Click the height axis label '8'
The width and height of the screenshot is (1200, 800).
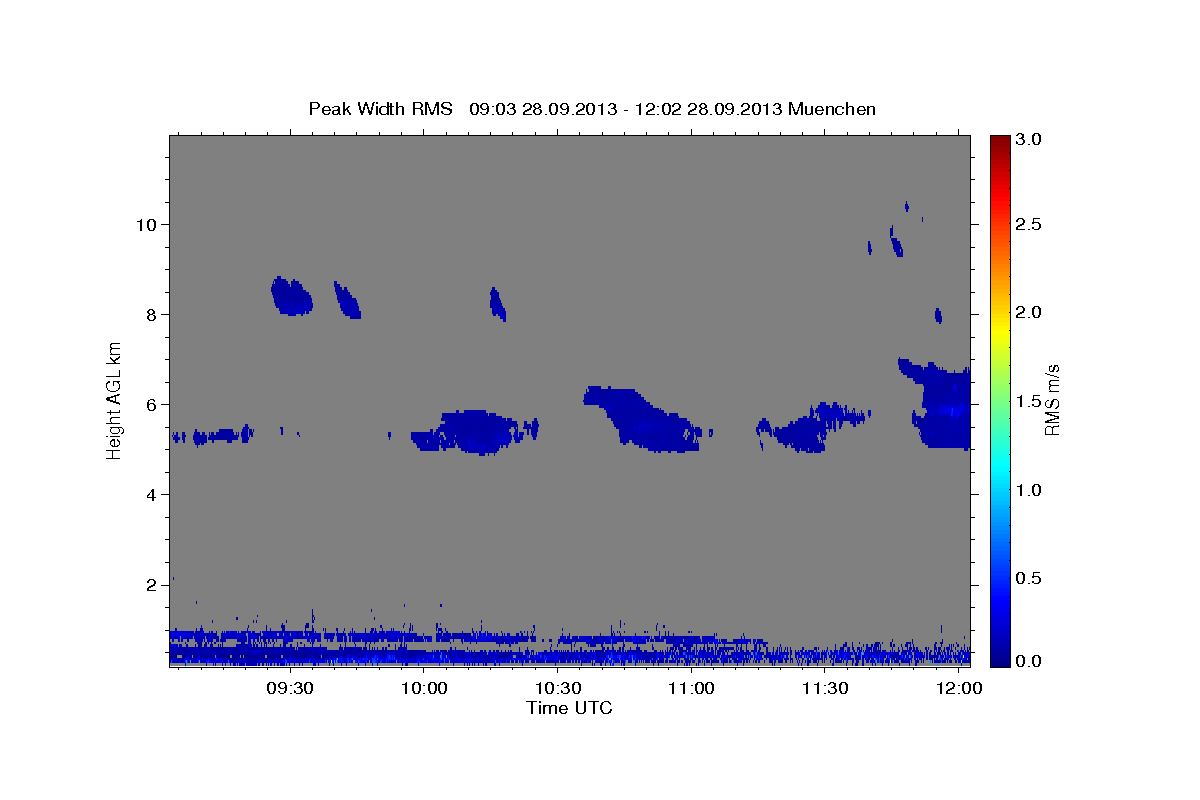(149, 314)
